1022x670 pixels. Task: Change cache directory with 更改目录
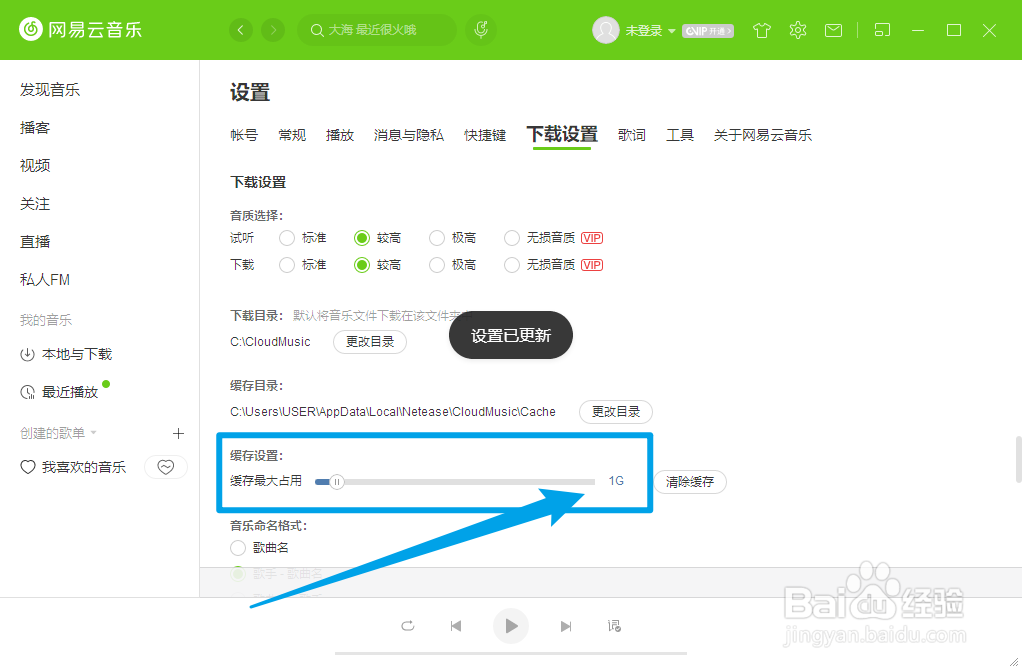pos(616,411)
